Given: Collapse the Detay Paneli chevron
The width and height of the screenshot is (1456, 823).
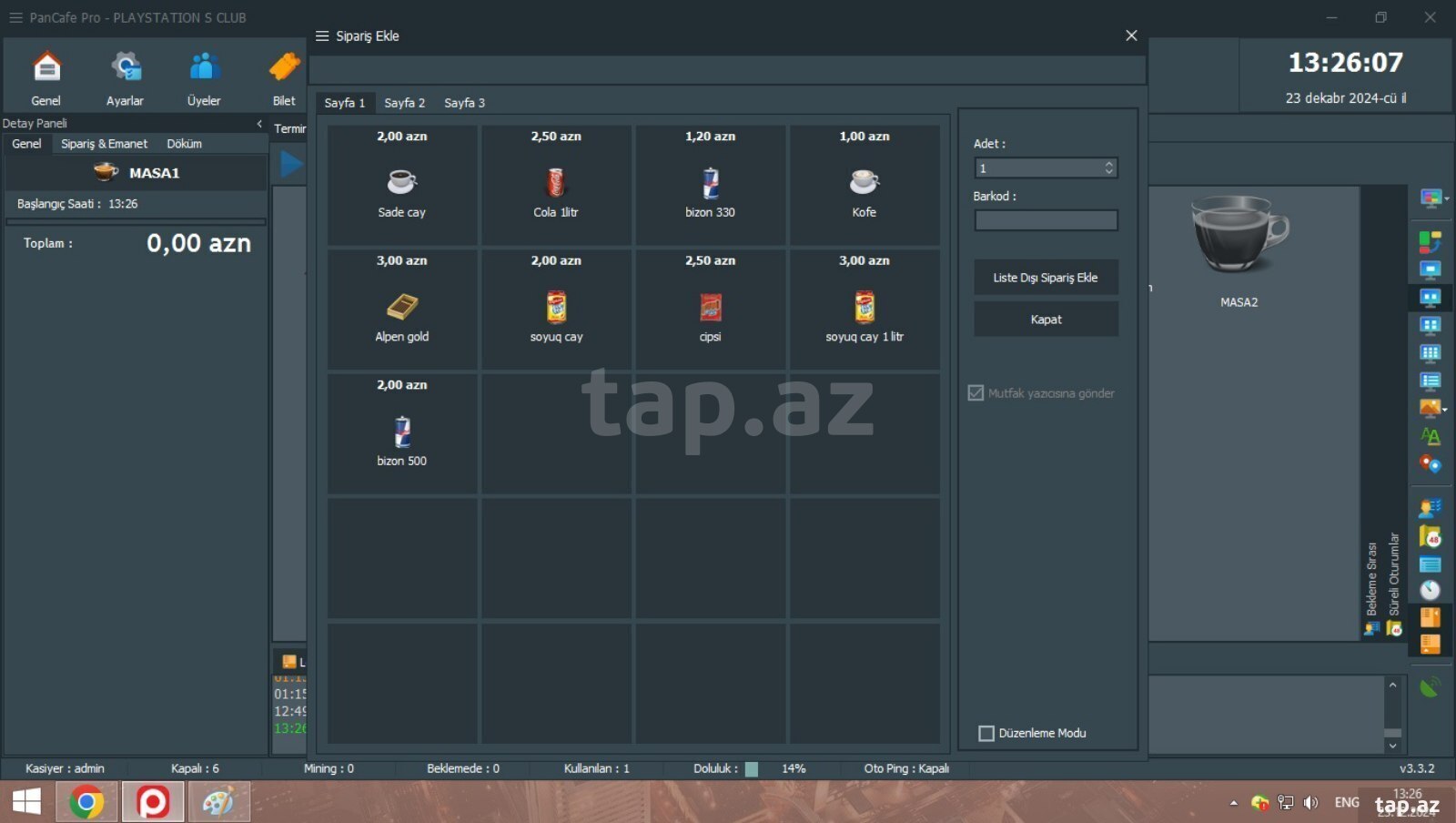Looking at the screenshot, I should click(x=259, y=123).
